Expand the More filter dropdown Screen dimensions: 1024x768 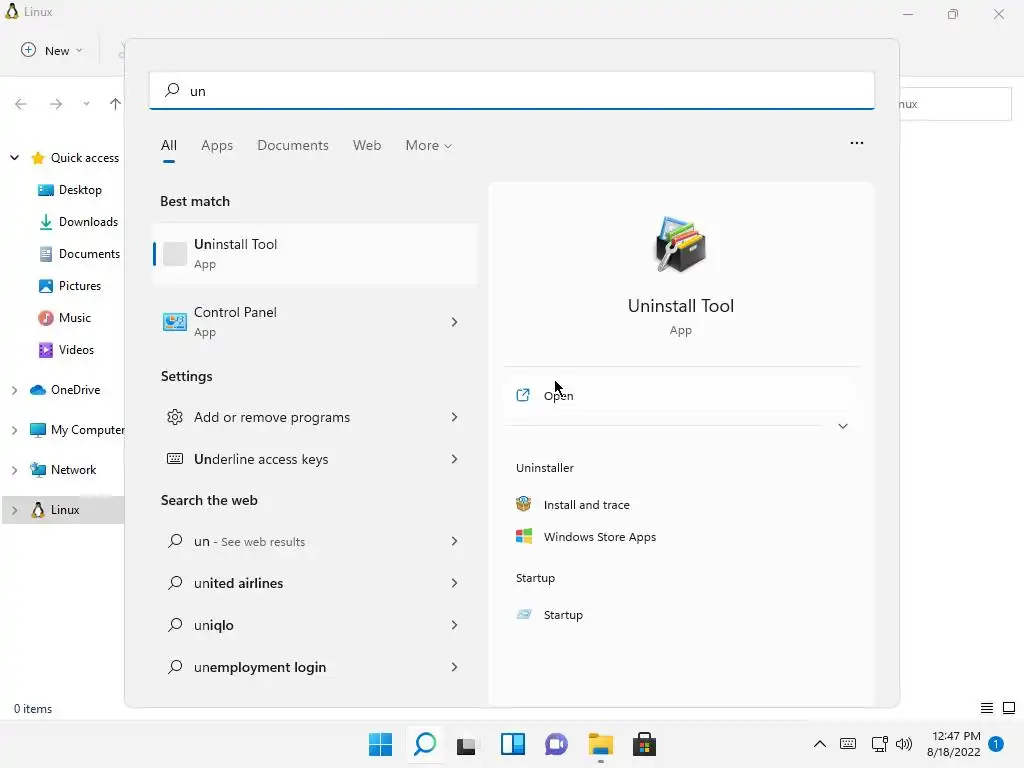tap(428, 146)
